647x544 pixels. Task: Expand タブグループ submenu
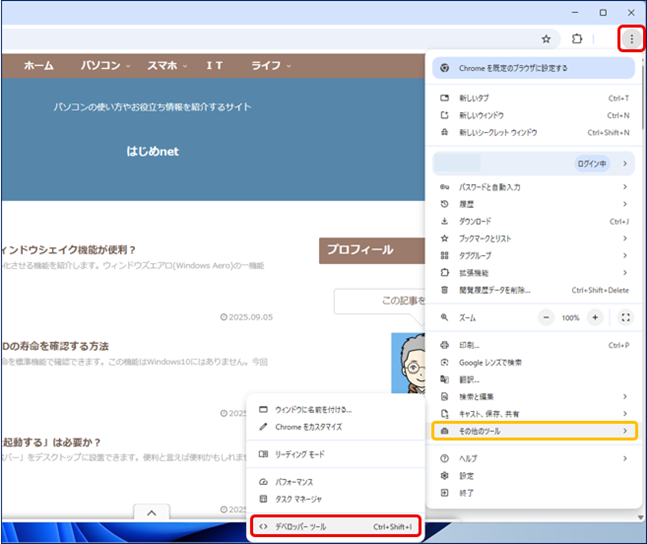click(x=533, y=255)
